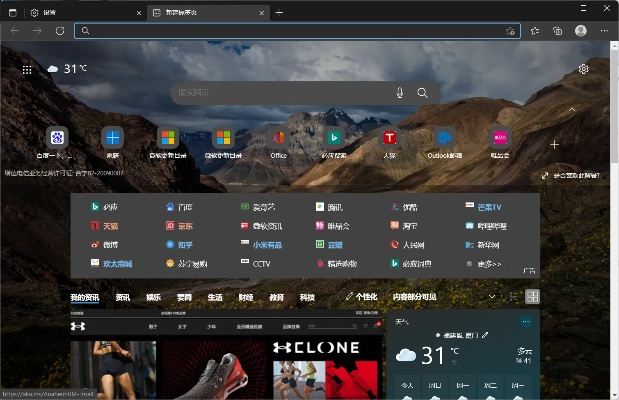619x400 pixels.
Task: Click the magnifier search button in search box
Action: (423, 93)
